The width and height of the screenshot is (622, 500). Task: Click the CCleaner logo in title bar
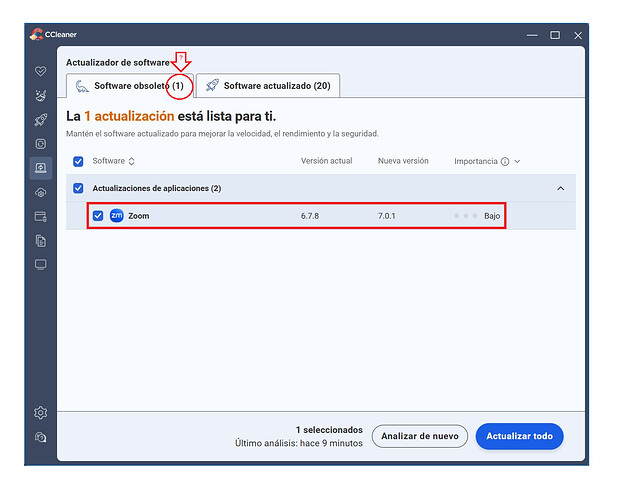(x=36, y=35)
